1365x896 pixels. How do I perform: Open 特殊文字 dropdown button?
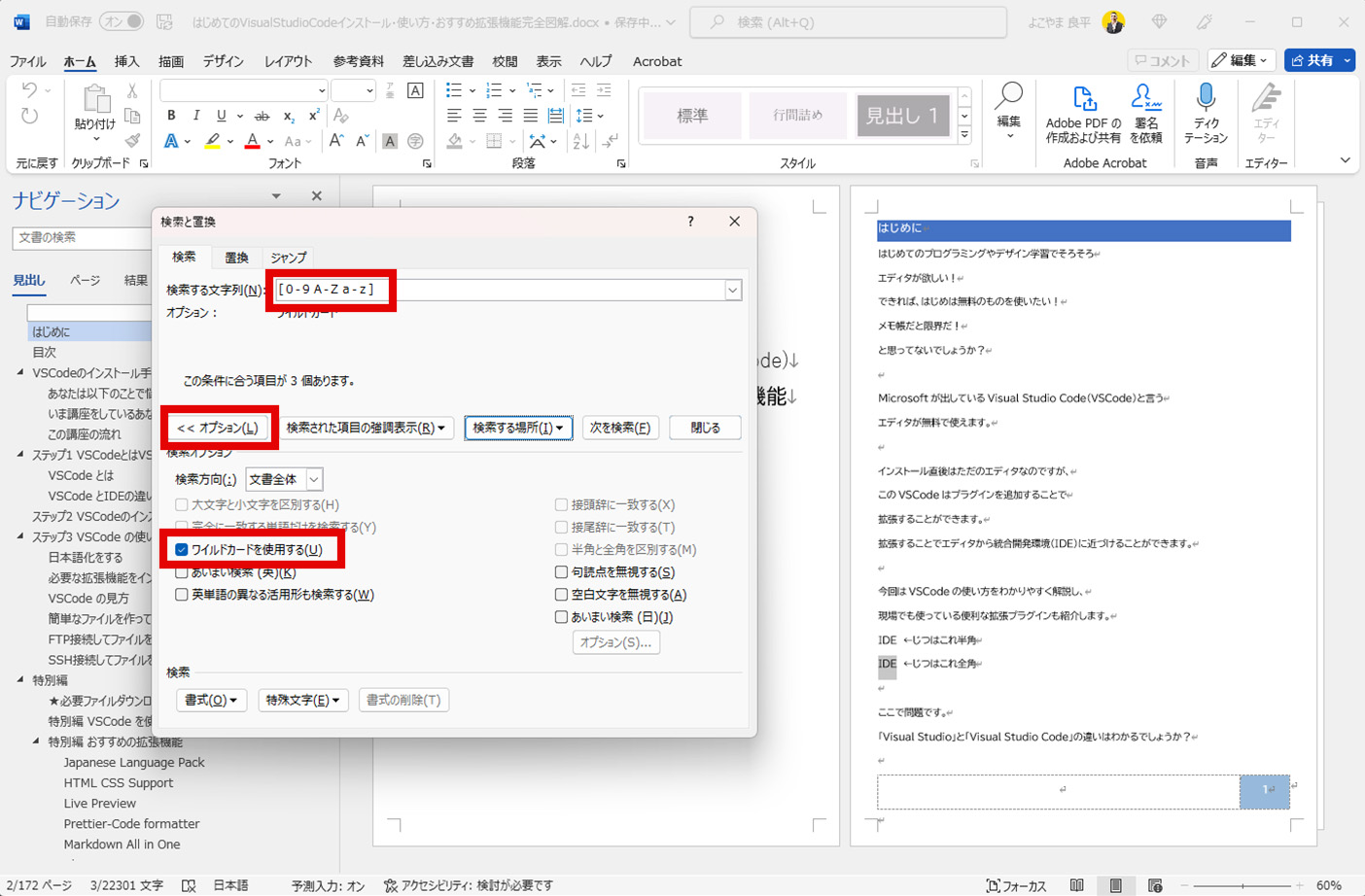(303, 700)
